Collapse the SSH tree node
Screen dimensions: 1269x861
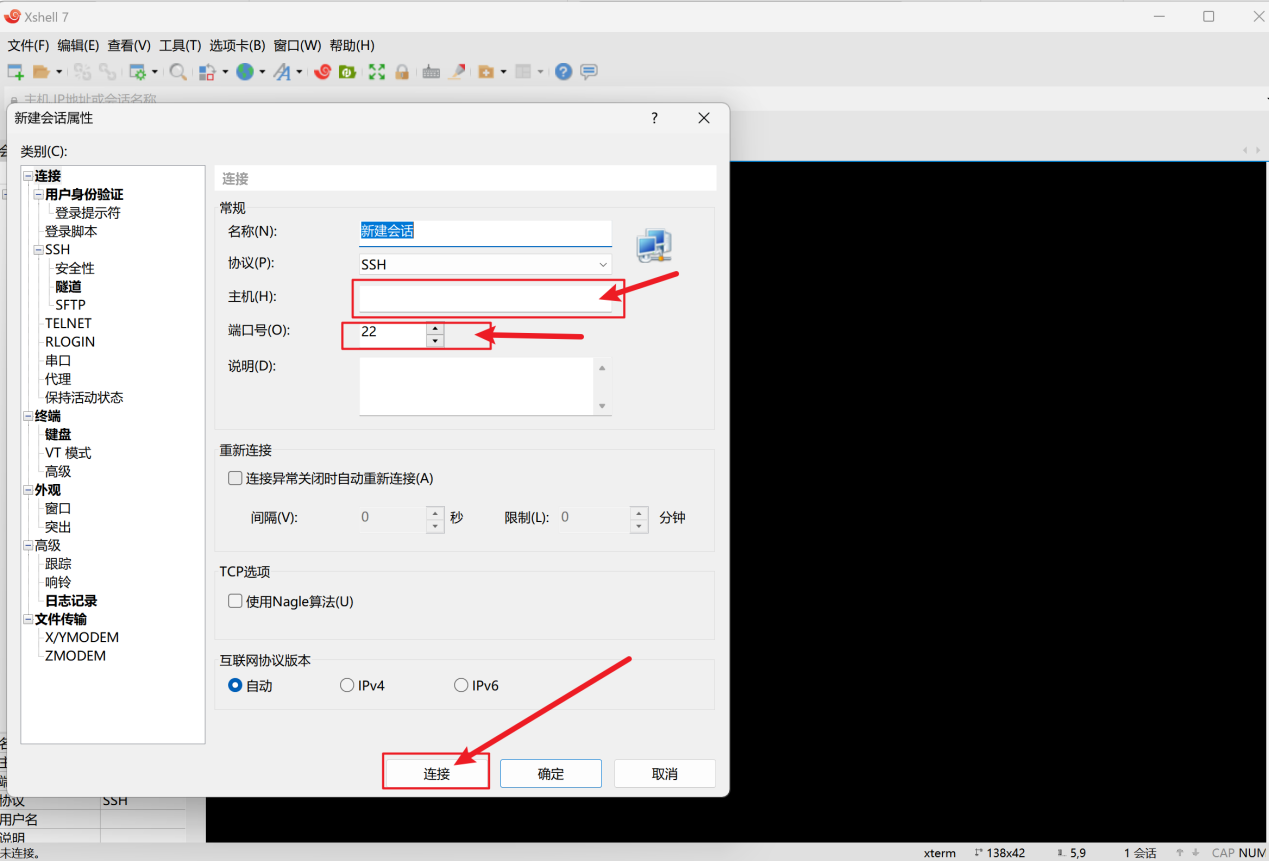pos(38,250)
